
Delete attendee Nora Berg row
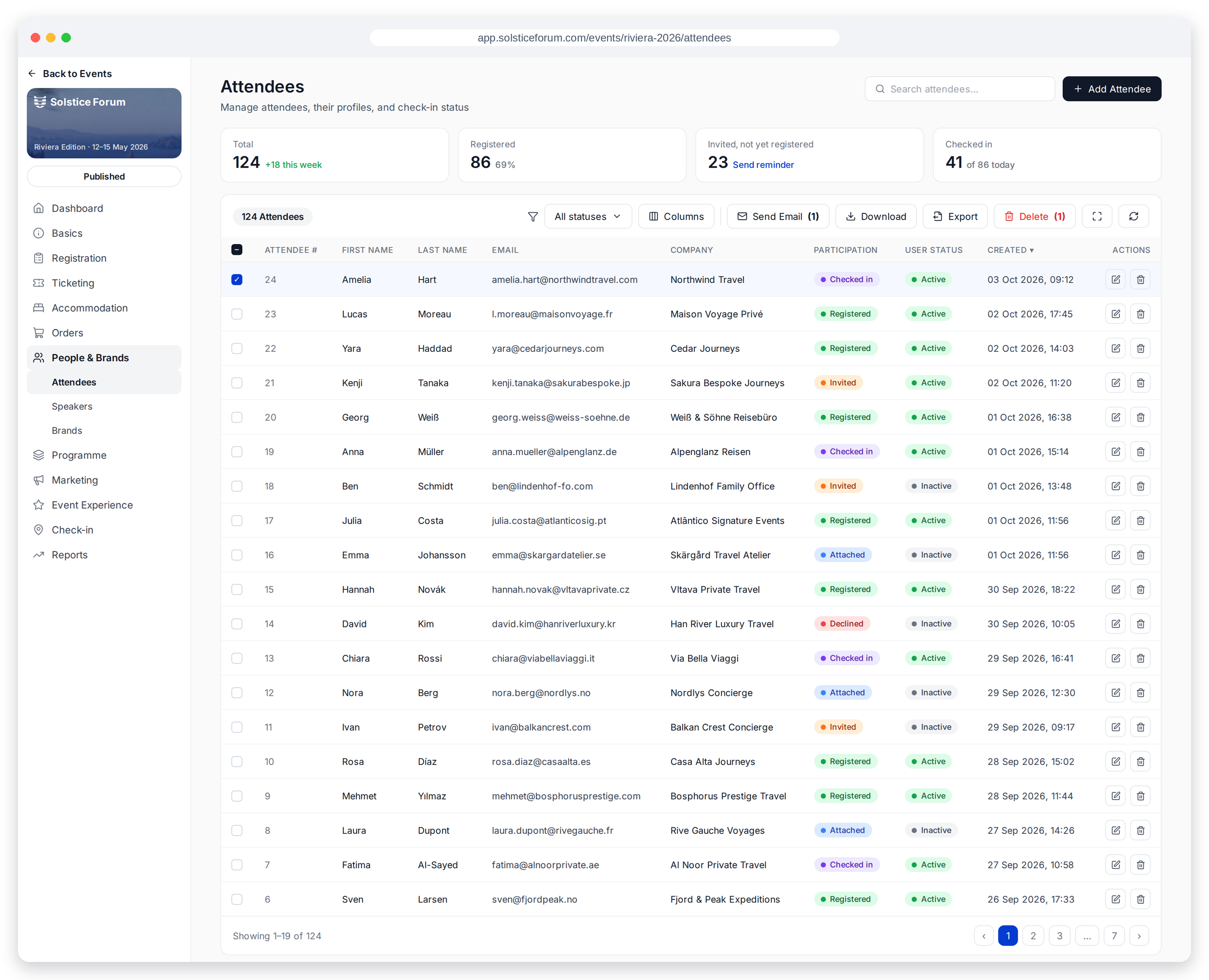[1140, 693]
